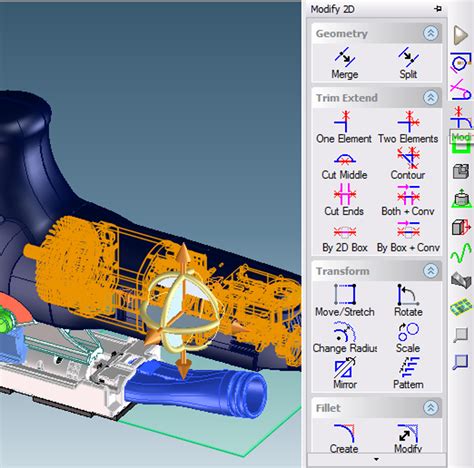Open the Pattern transform tool

coord(408,373)
